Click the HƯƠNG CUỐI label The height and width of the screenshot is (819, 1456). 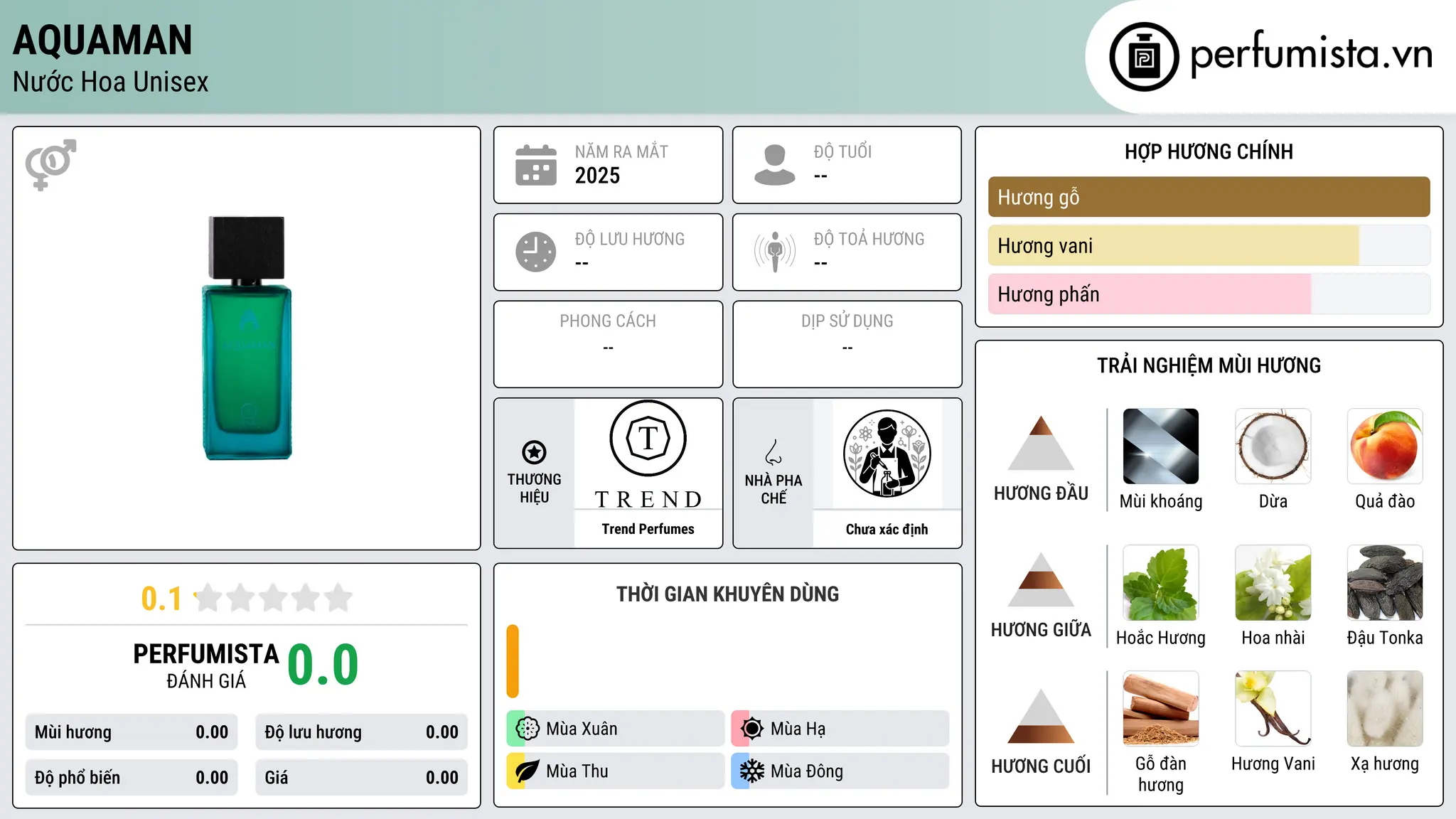[1041, 766]
